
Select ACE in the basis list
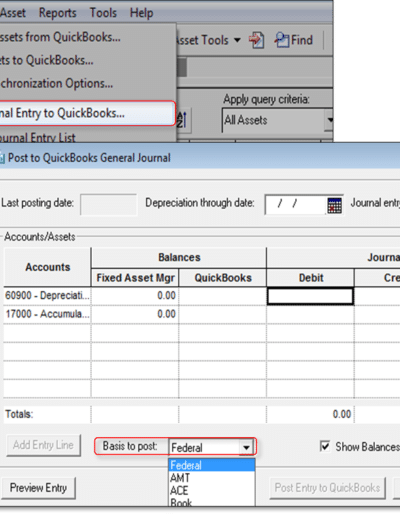(x=212, y=490)
